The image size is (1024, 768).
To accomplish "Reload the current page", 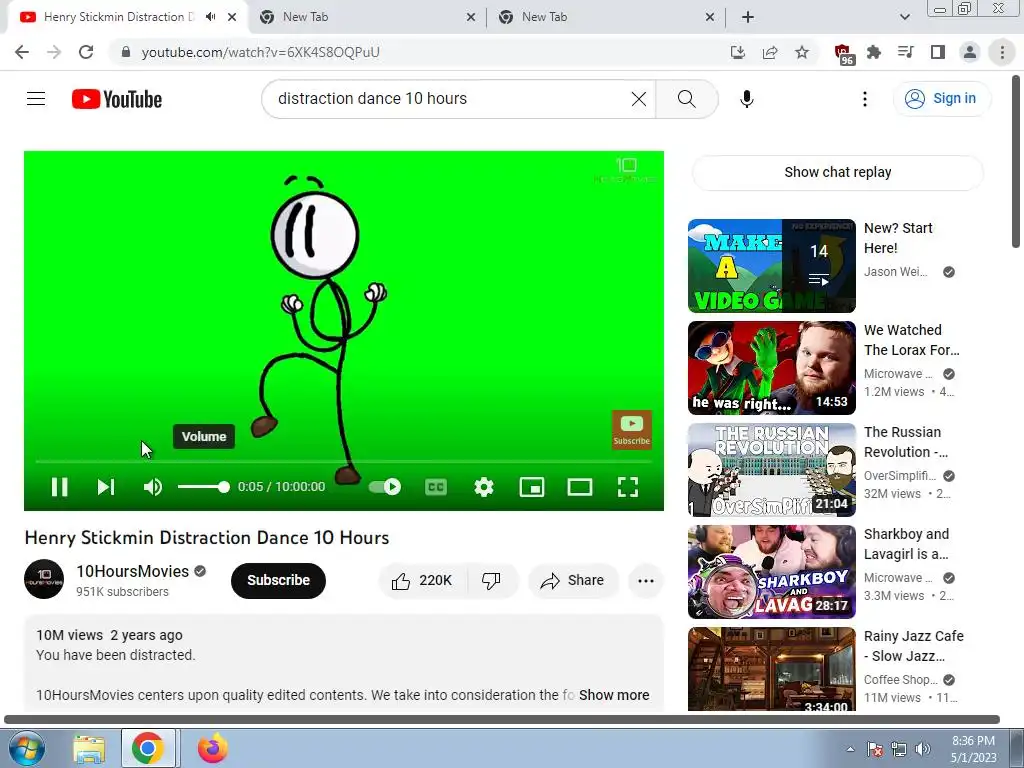I will click(86, 52).
